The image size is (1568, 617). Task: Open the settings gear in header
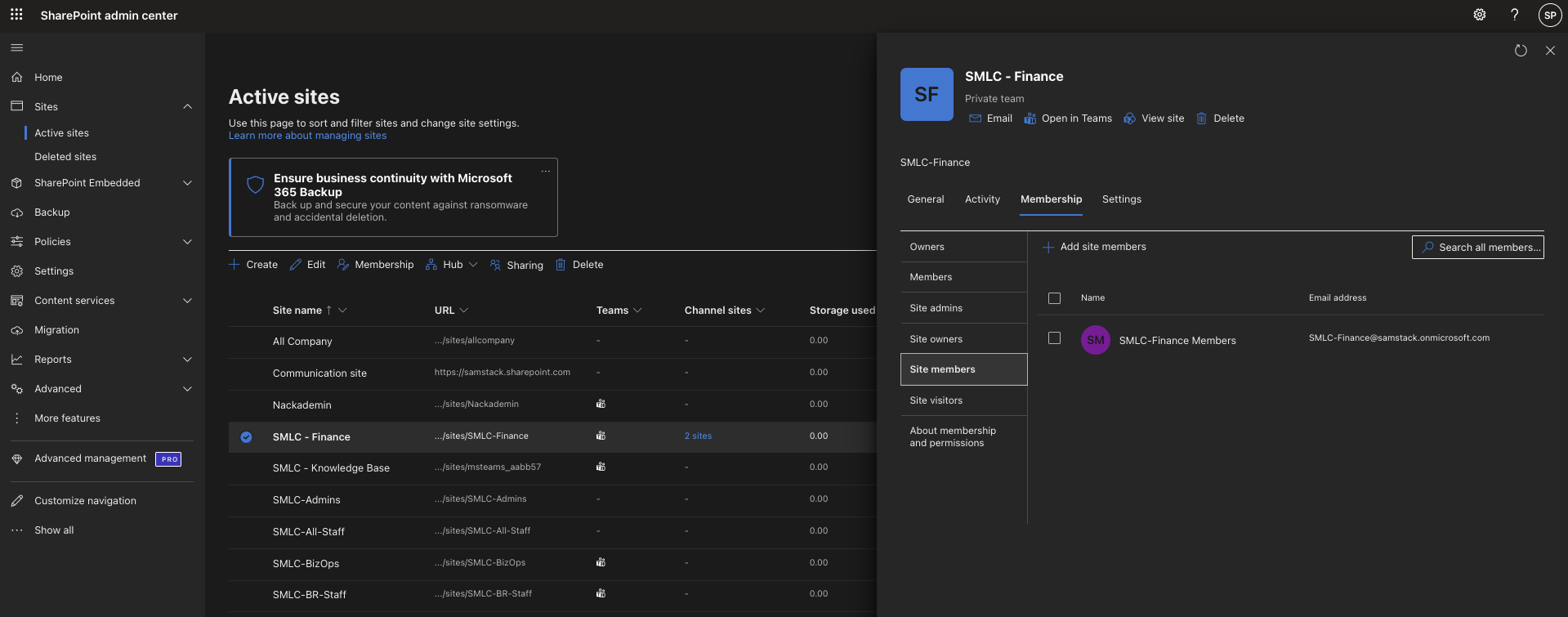[1480, 15]
